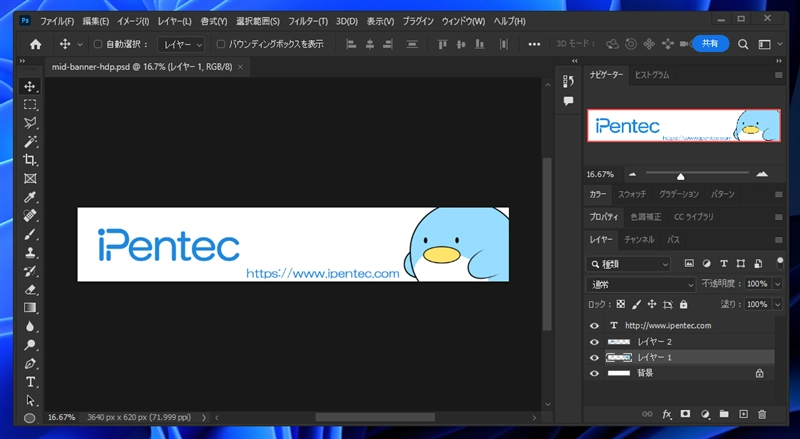
Task: Enable バウンディングボックスを表示 checkbox
Action: (x=221, y=44)
